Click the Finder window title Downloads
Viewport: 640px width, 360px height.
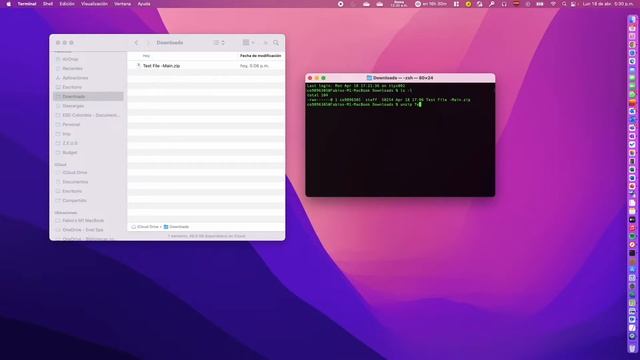tap(170, 42)
